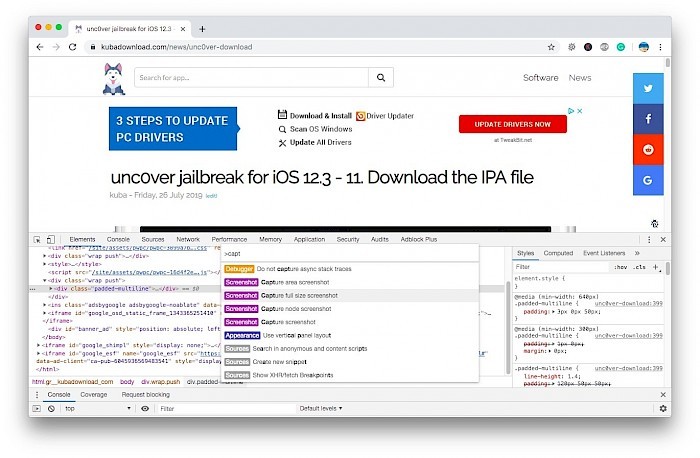Go back to previous page
Screen dimensions: 700x458
point(40,47)
